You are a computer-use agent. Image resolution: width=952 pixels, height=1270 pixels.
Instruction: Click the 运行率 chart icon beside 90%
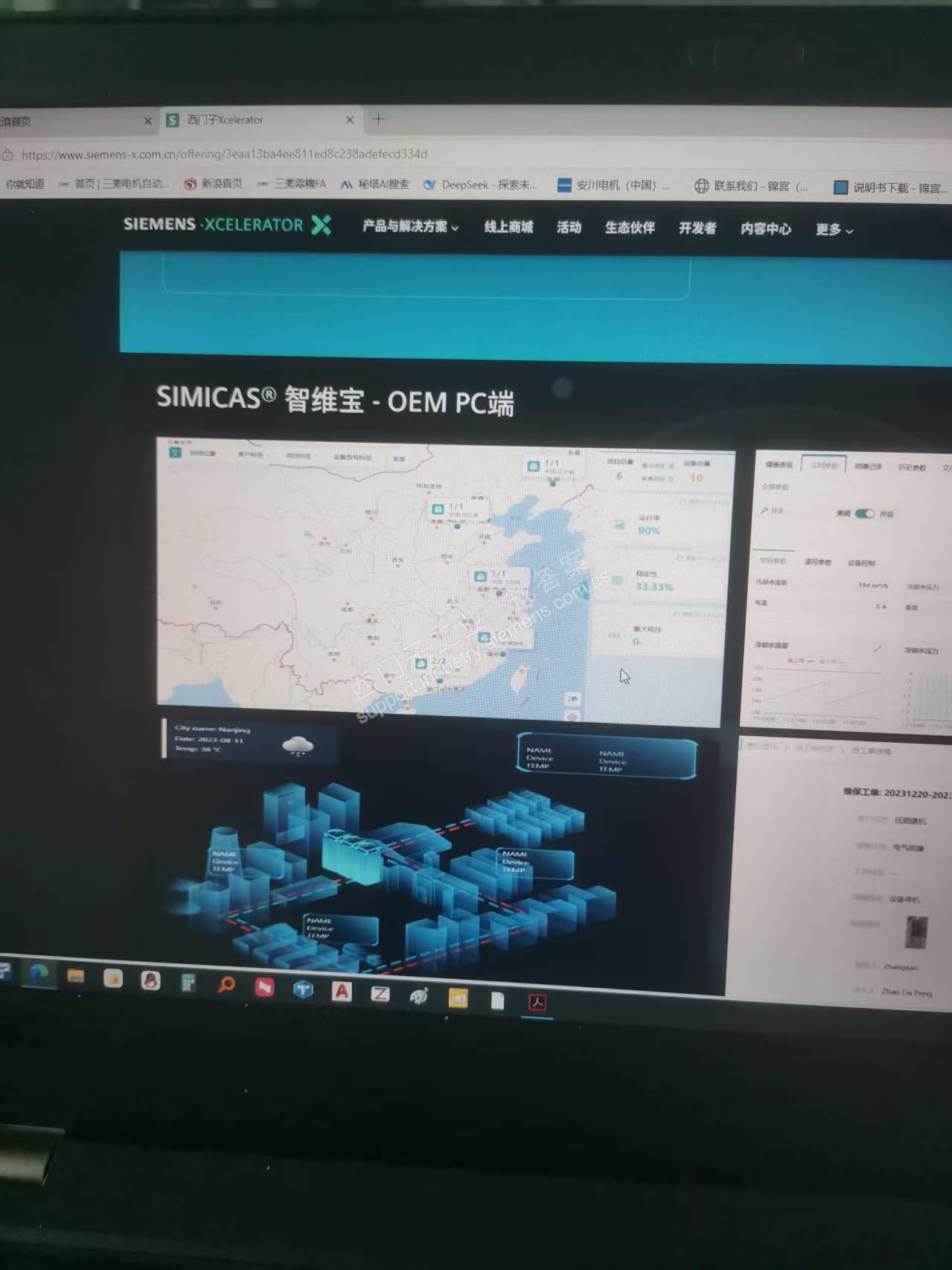(x=619, y=525)
